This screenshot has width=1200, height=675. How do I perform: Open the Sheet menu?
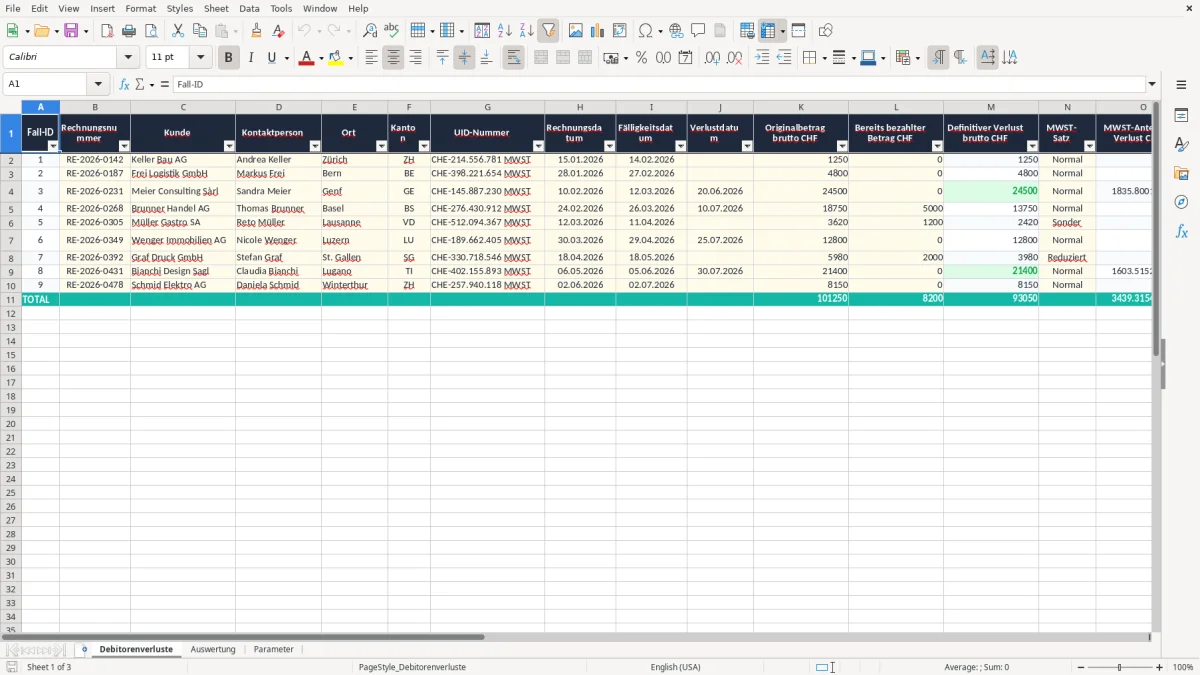click(x=216, y=8)
